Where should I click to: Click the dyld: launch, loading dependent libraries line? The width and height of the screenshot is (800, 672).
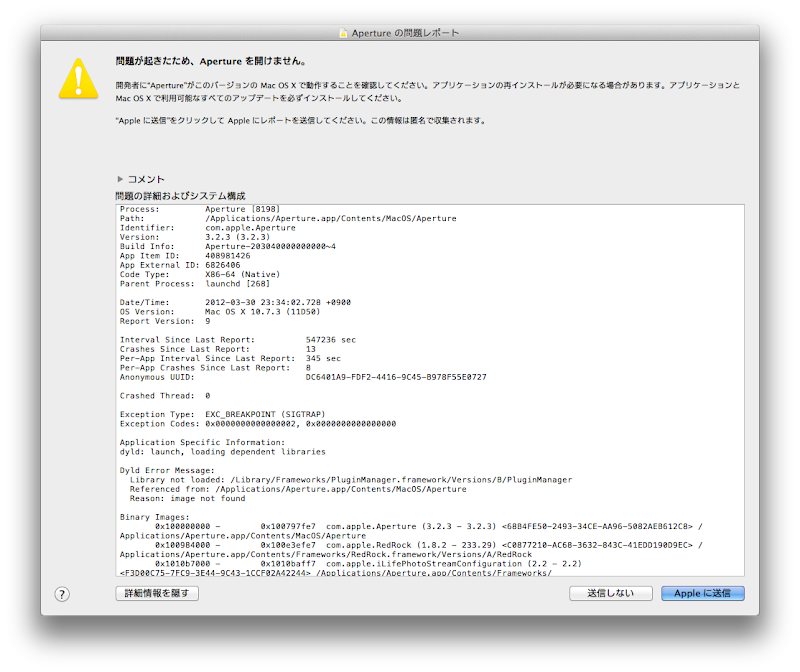pyautogui.click(x=222, y=452)
